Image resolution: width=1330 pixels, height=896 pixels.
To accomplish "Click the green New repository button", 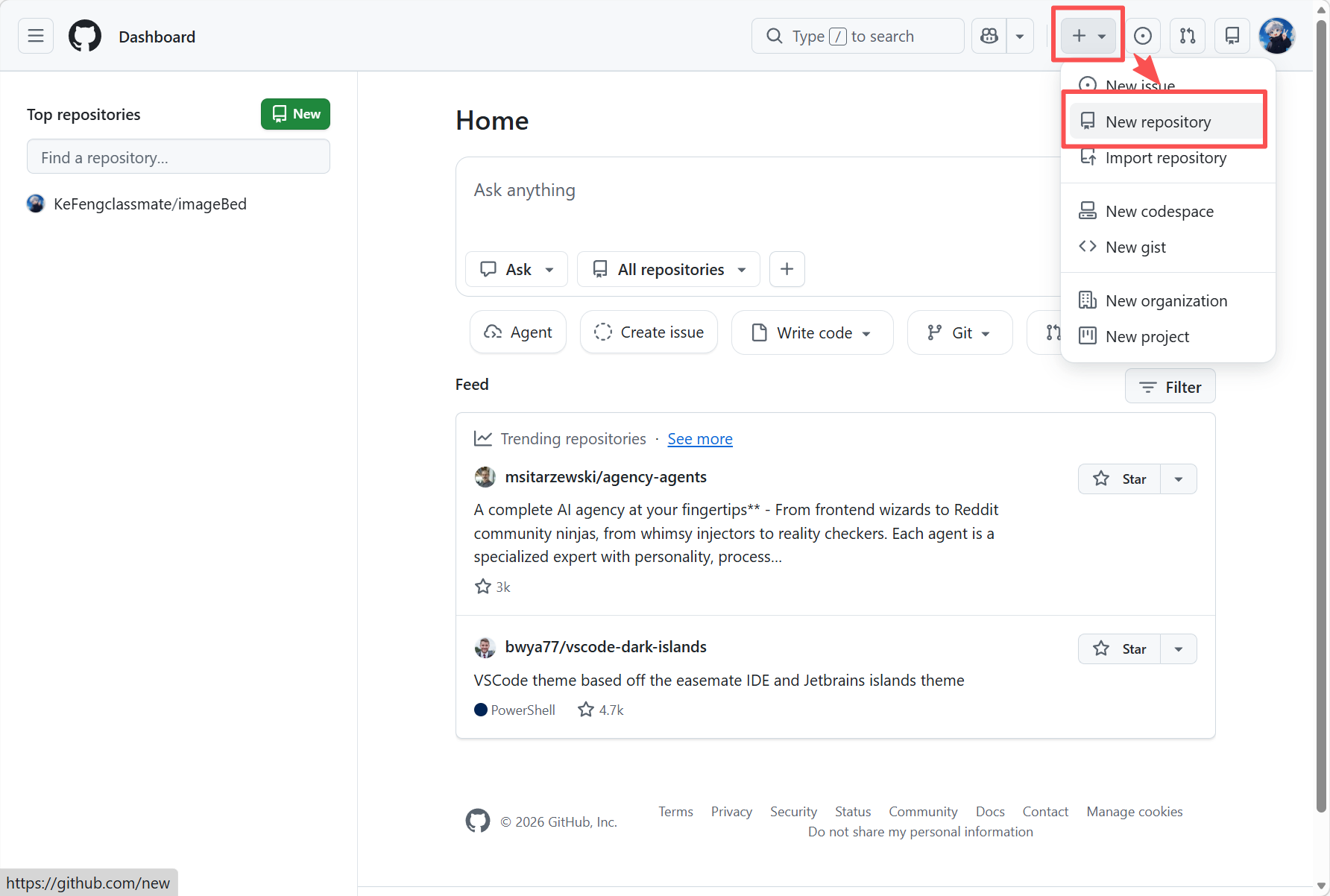I will tap(295, 114).
